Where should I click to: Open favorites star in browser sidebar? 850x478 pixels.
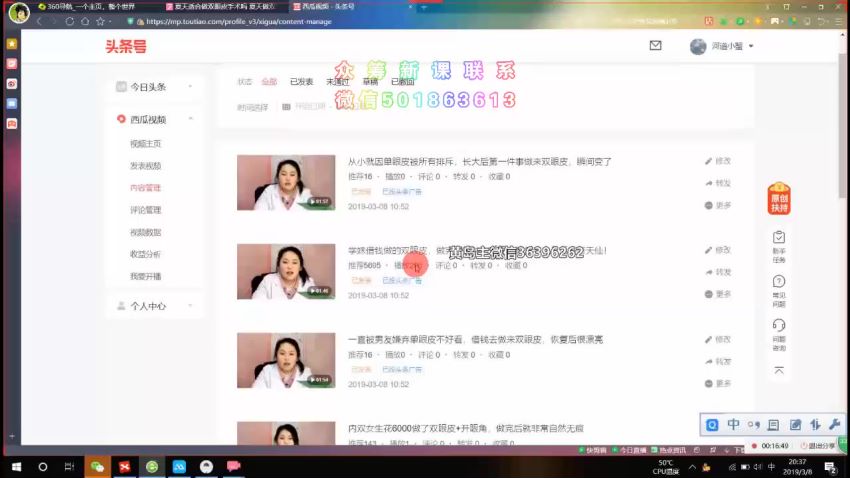12,44
